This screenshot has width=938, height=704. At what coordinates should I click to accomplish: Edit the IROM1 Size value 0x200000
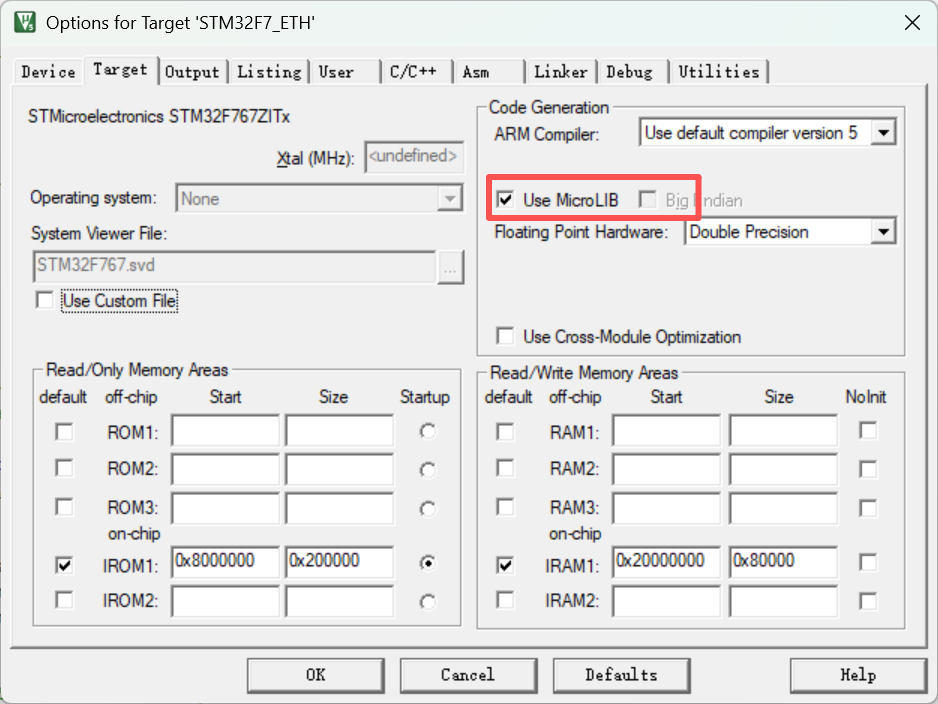click(339, 562)
